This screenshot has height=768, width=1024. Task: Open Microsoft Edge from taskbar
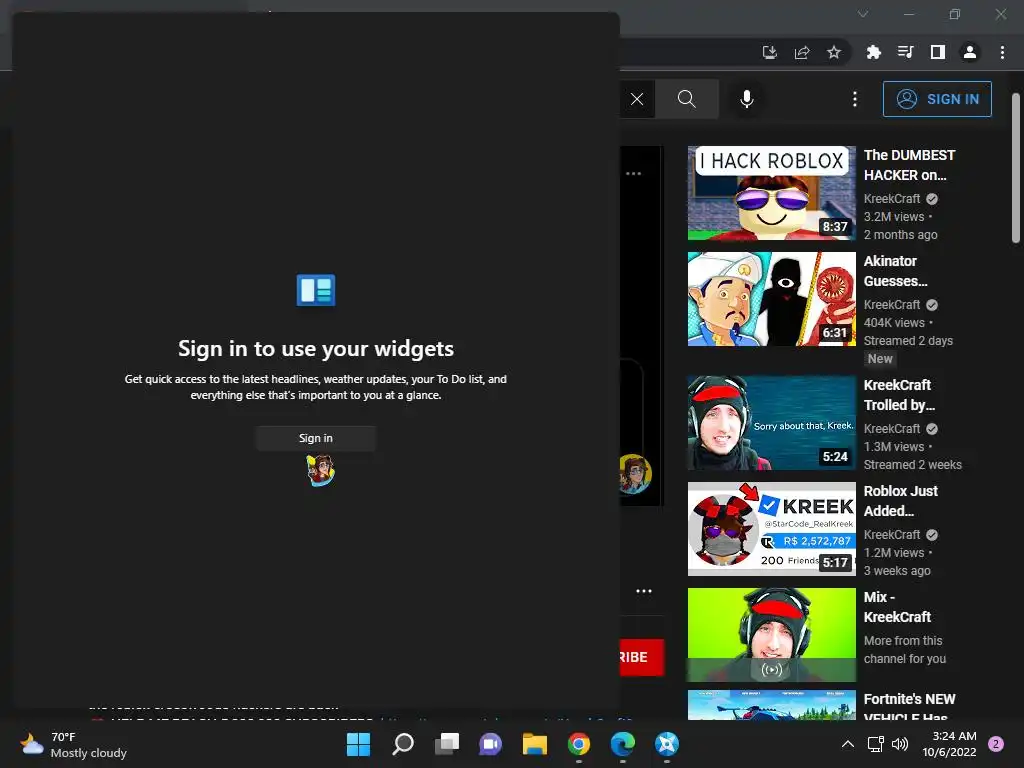click(622, 744)
